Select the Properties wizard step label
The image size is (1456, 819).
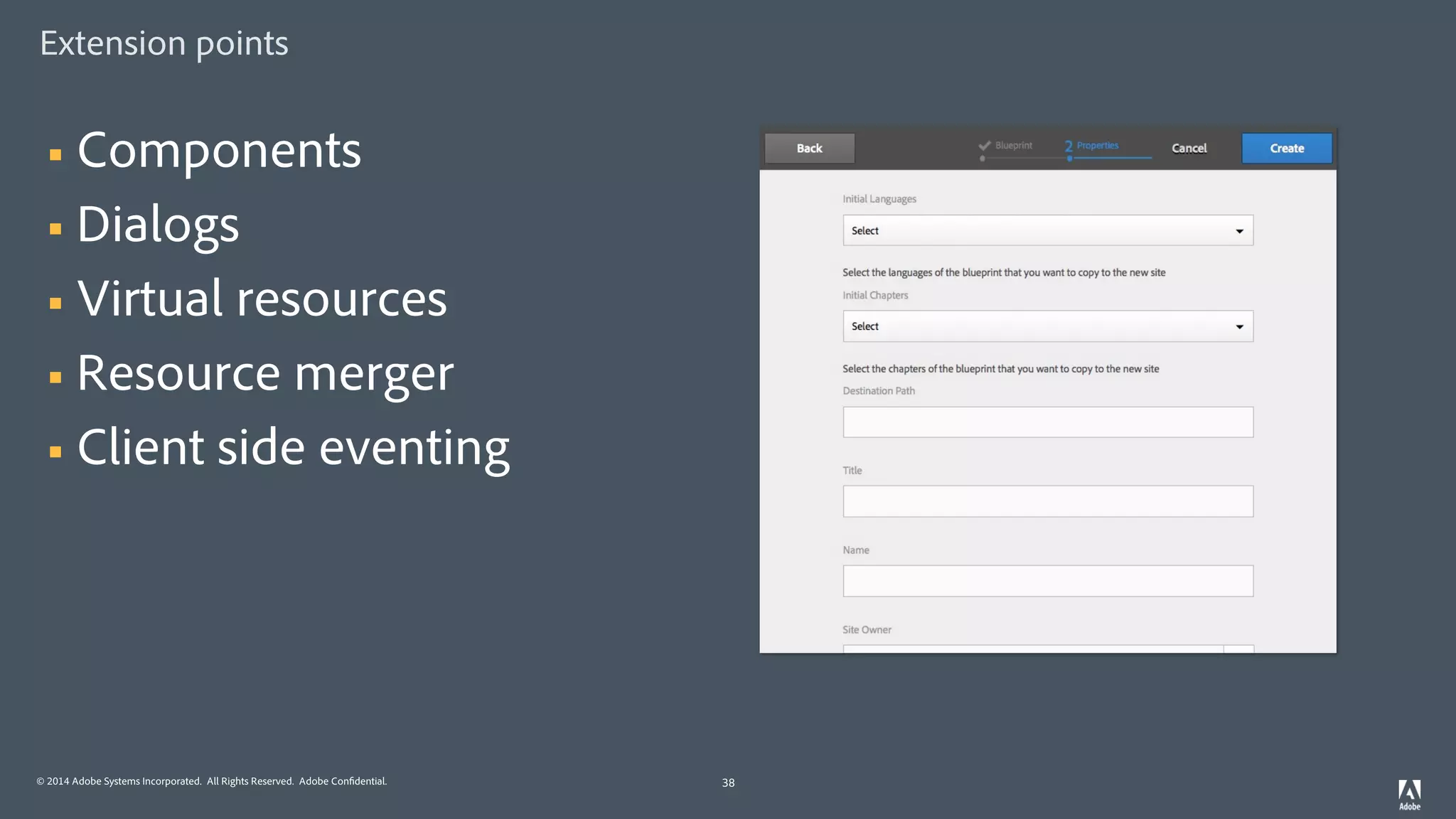(1097, 145)
